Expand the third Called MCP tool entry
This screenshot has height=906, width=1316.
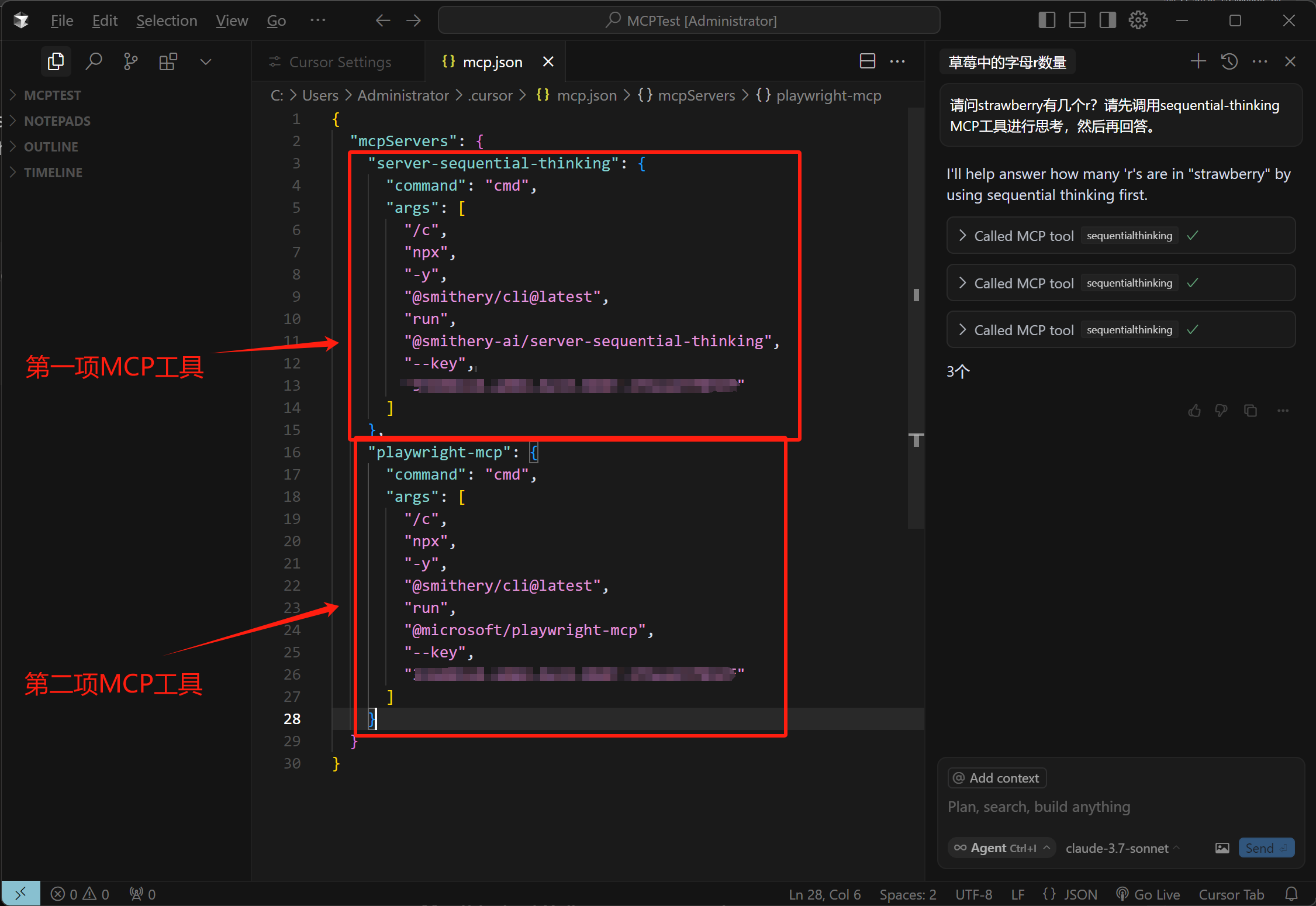pyautogui.click(x=1121, y=330)
